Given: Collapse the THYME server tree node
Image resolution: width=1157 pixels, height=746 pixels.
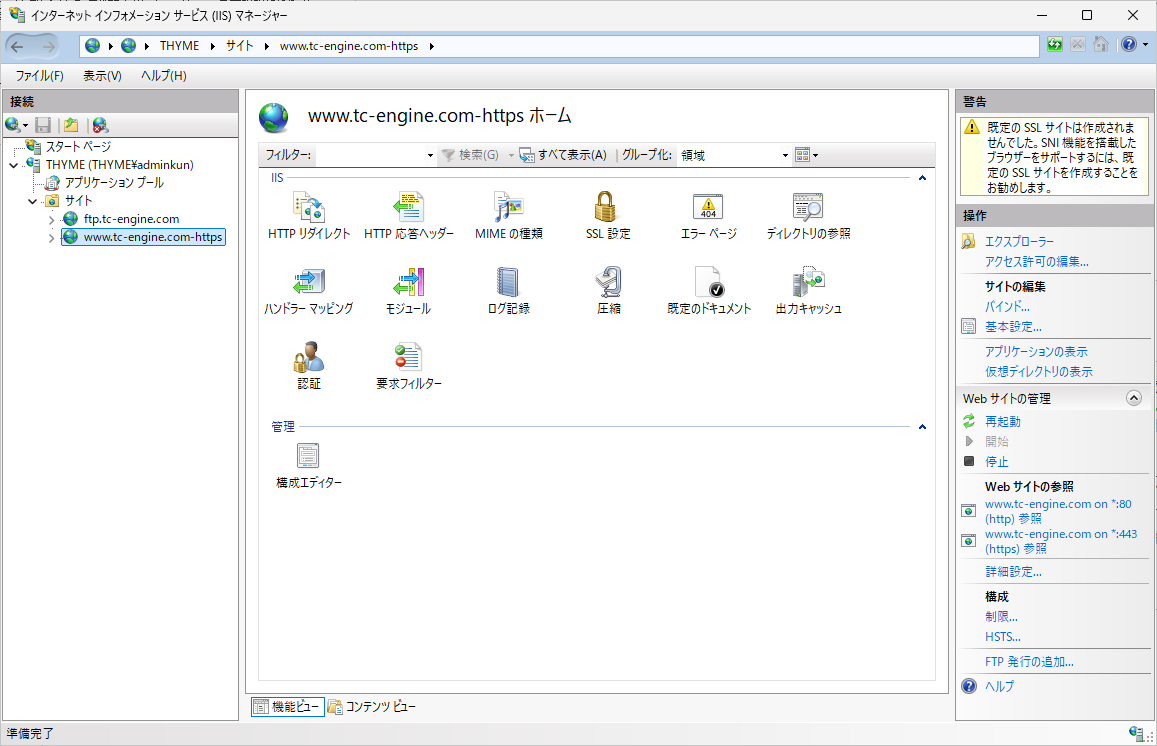Looking at the screenshot, I should (x=13, y=165).
